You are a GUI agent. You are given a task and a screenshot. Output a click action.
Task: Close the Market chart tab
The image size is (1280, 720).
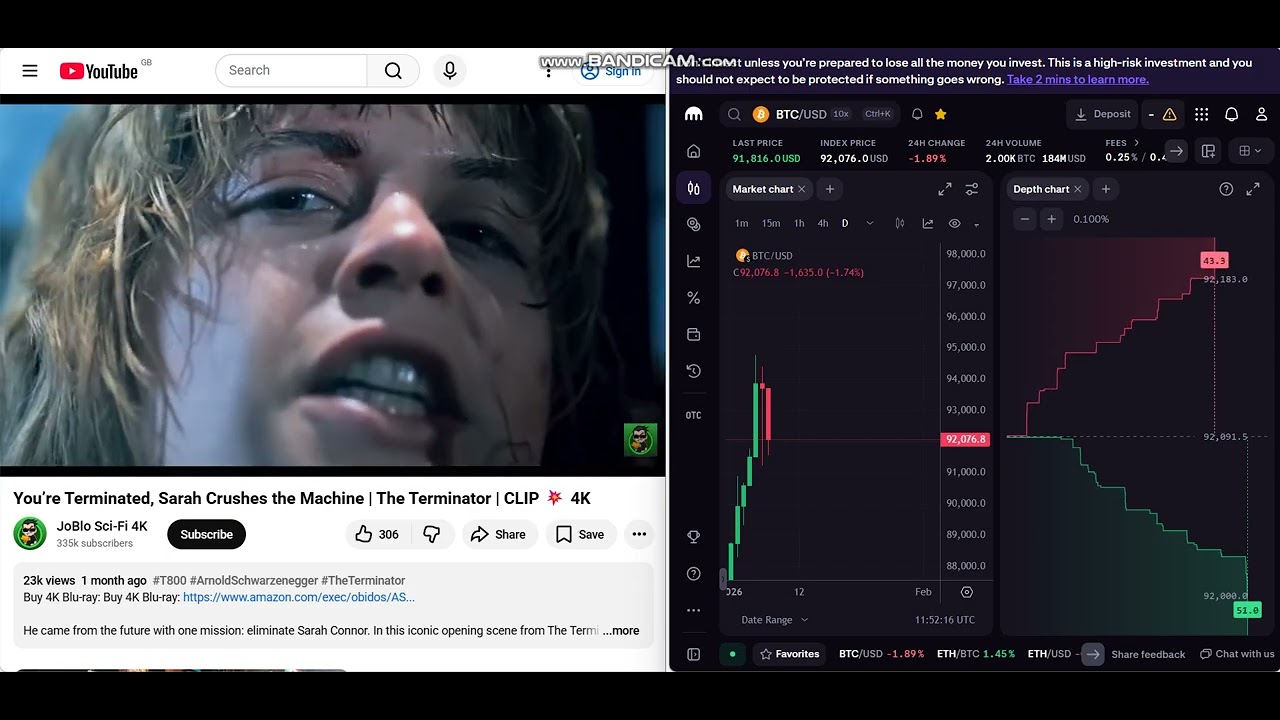pyautogui.click(x=801, y=189)
